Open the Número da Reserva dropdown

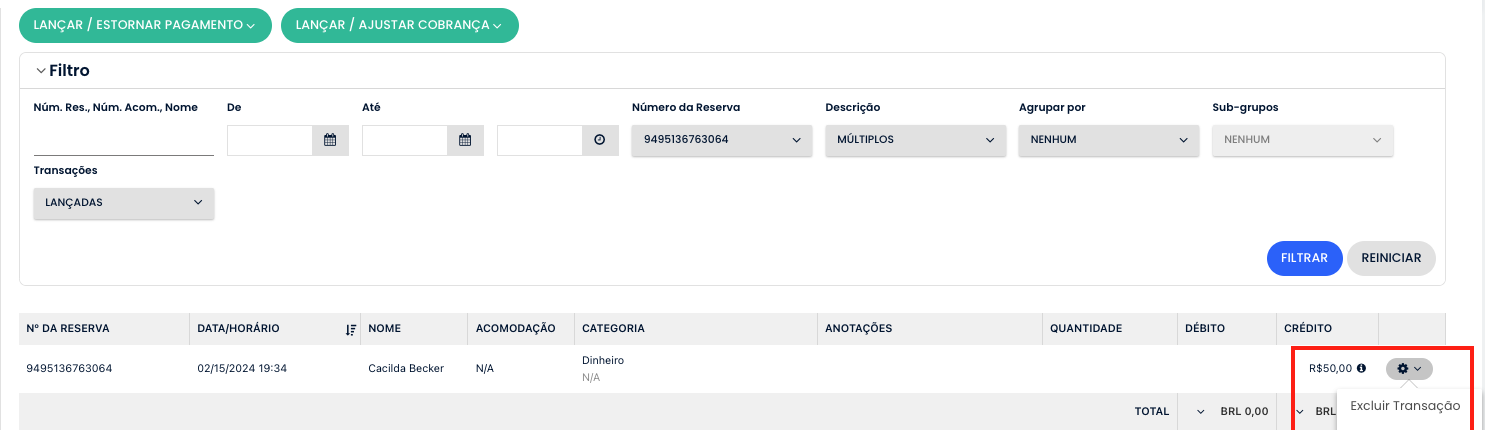722,140
